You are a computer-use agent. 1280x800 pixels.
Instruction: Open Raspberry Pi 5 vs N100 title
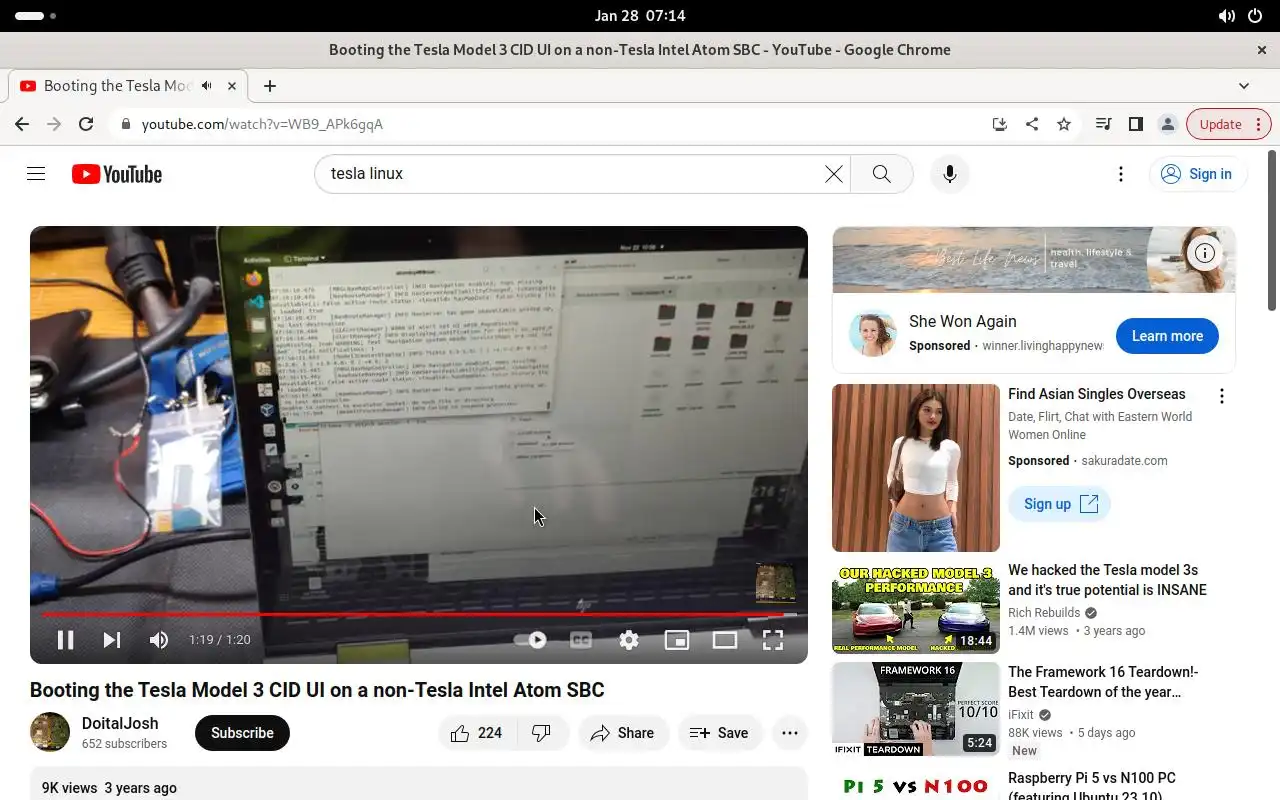(1092, 786)
